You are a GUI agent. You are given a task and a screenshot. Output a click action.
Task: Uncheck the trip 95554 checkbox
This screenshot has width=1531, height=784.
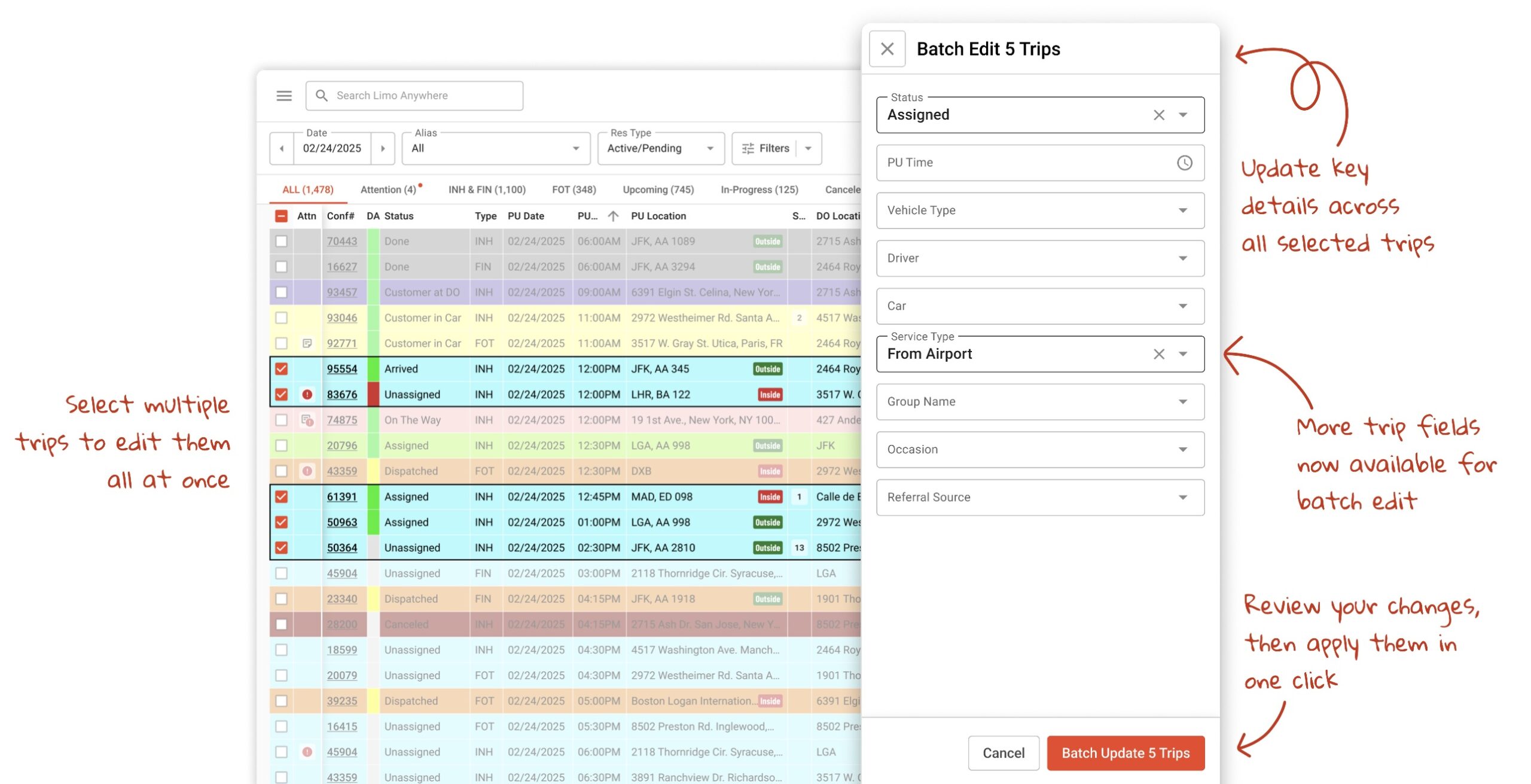pos(281,369)
